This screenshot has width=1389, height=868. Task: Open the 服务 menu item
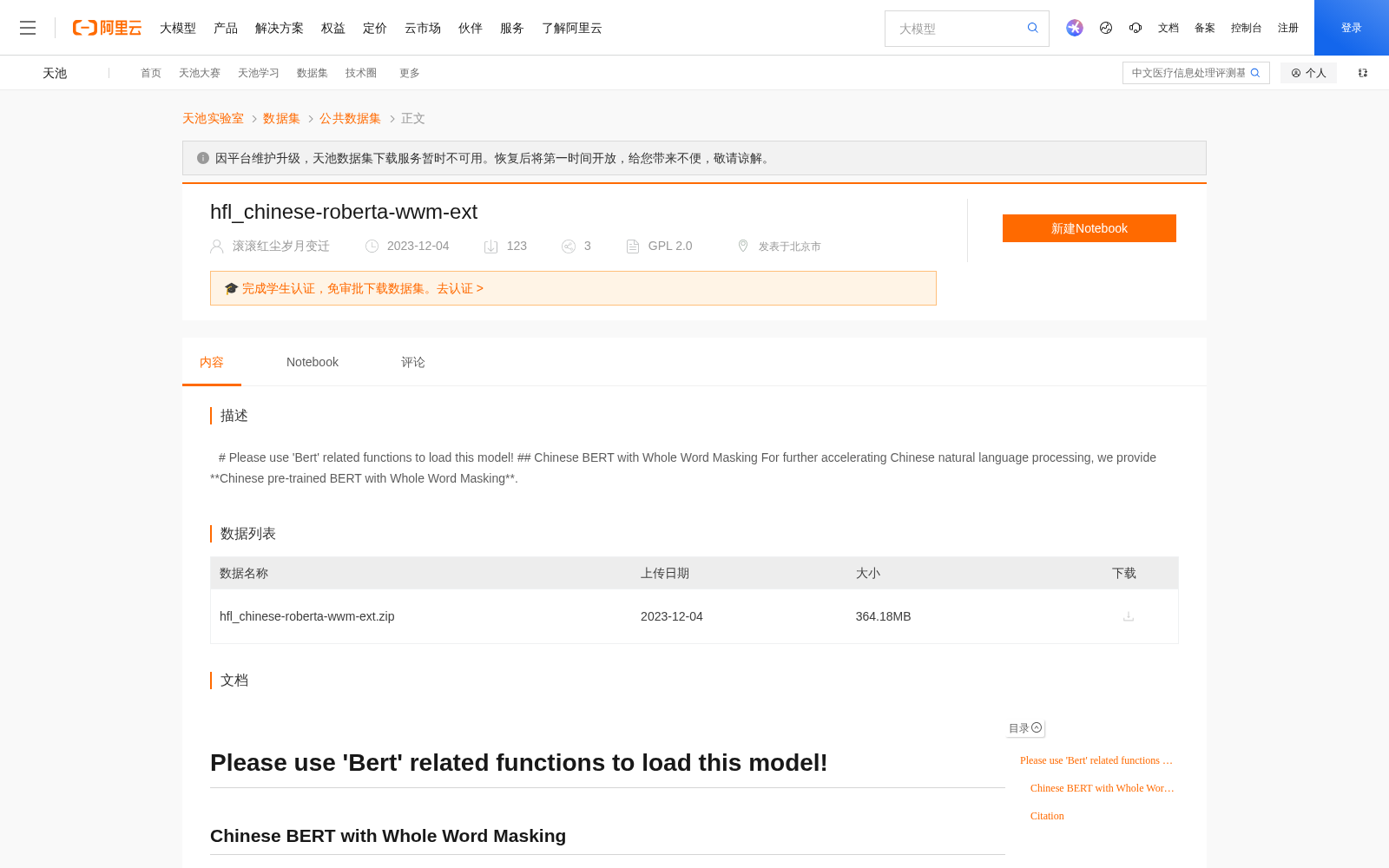pyautogui.click(x=512, y=28)
